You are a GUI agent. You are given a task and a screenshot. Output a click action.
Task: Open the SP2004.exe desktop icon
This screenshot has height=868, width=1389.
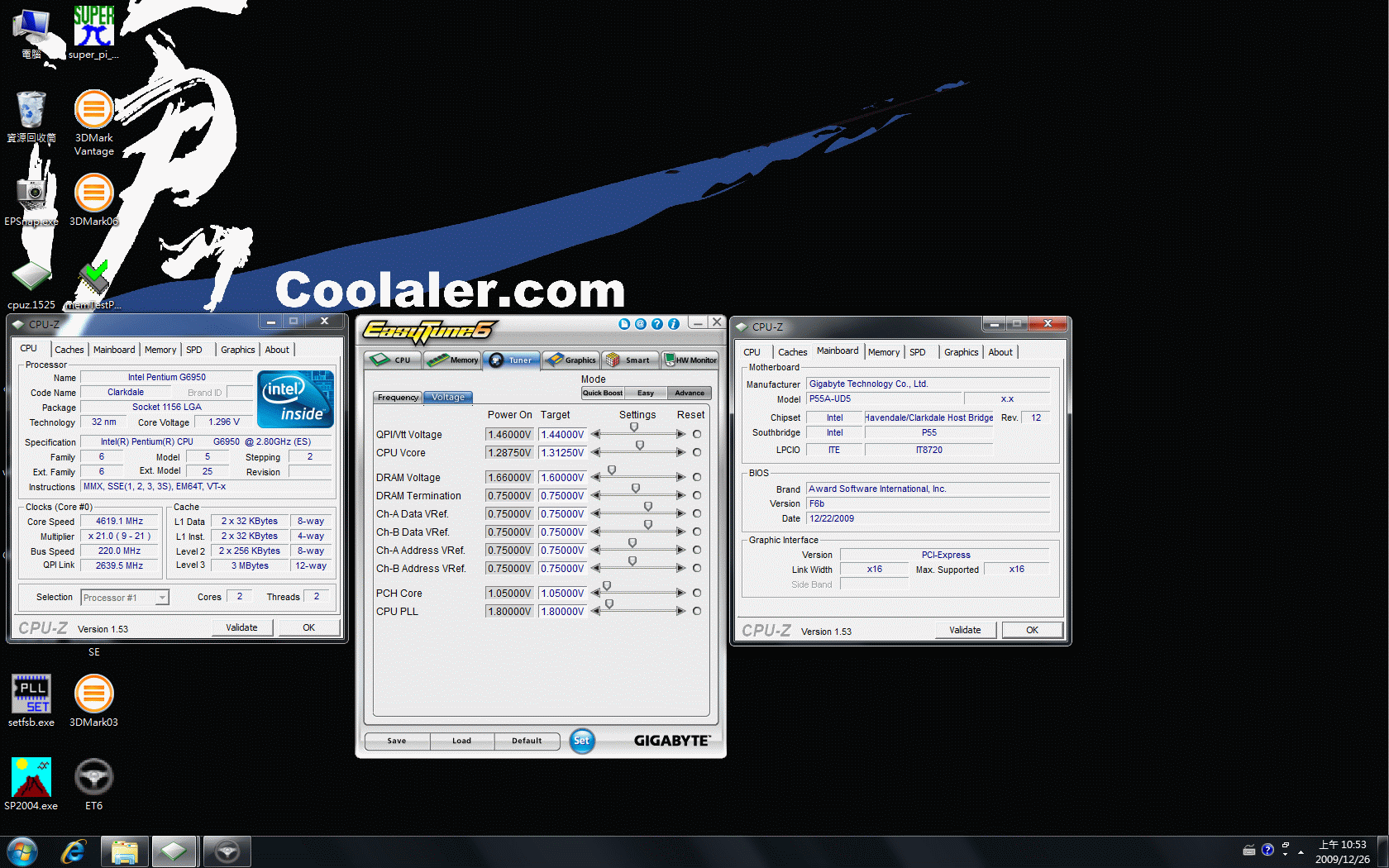pos(31,784)
